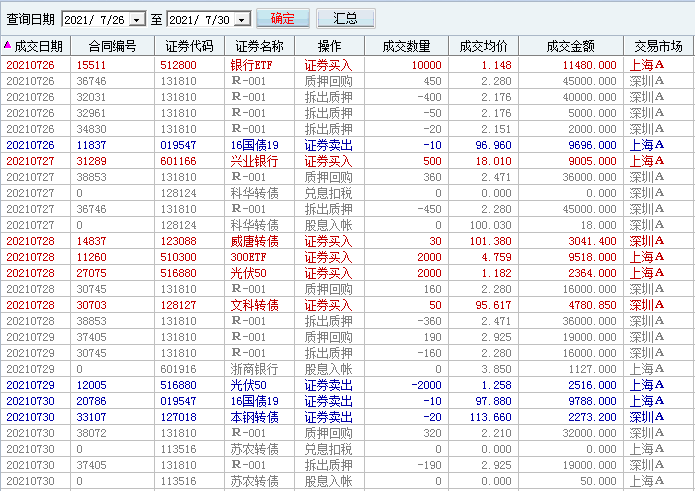695x491 pixels.
Task: Select the 银行ETF row name cell
Action: pos(251,65)
